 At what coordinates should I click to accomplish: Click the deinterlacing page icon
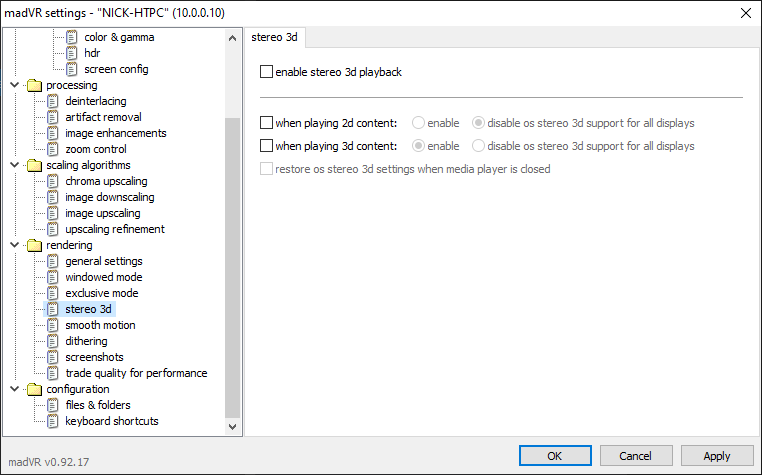[53, 101]
